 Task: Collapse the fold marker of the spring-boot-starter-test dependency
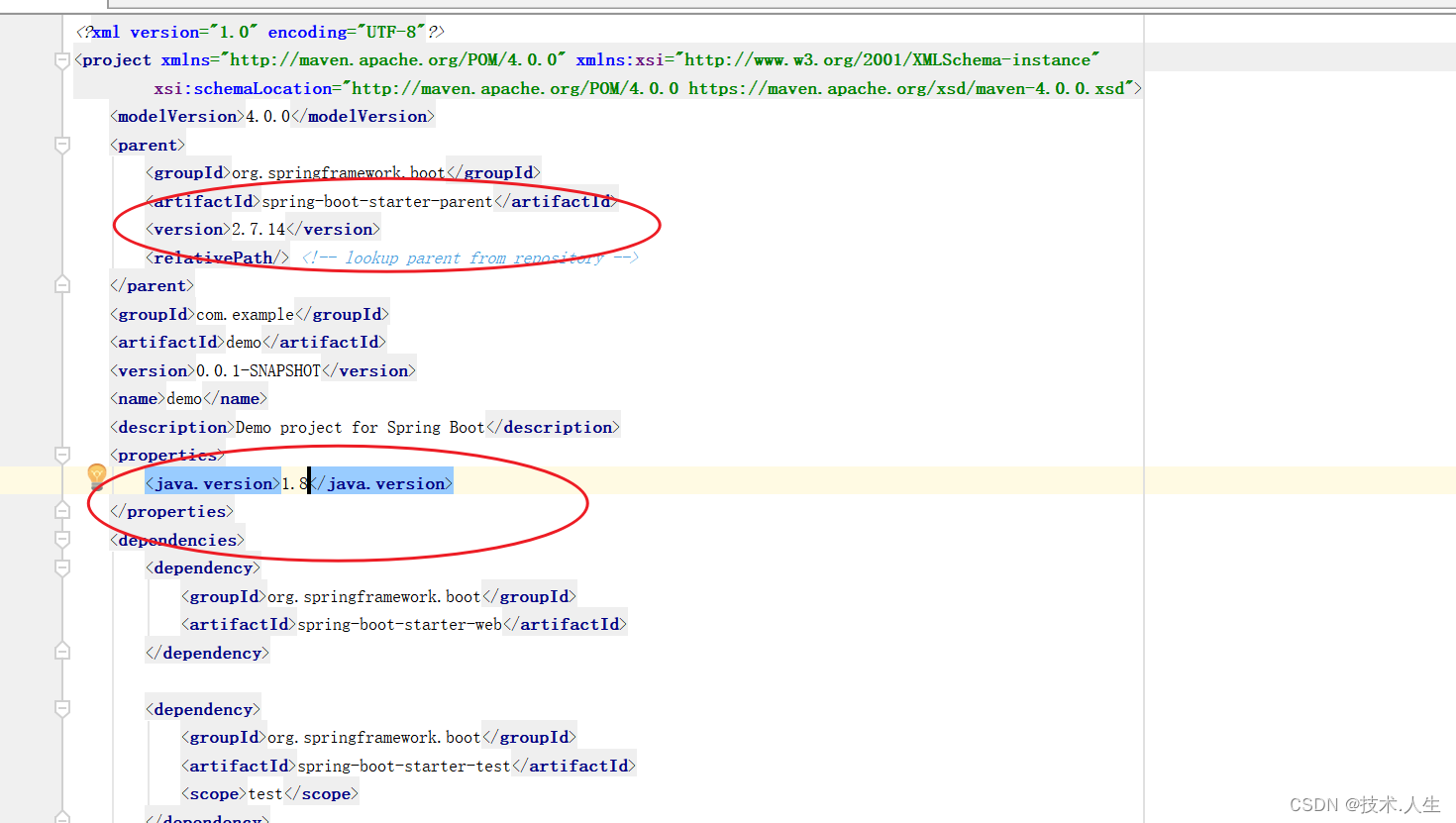pos(62,709)
